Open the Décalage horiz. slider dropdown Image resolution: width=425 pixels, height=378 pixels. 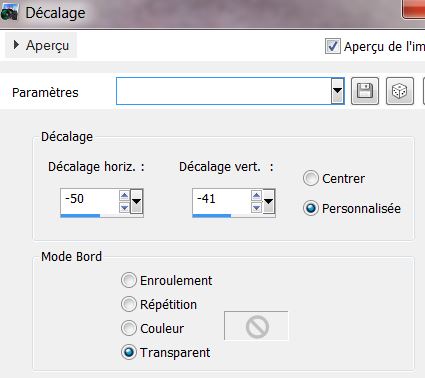136,201
